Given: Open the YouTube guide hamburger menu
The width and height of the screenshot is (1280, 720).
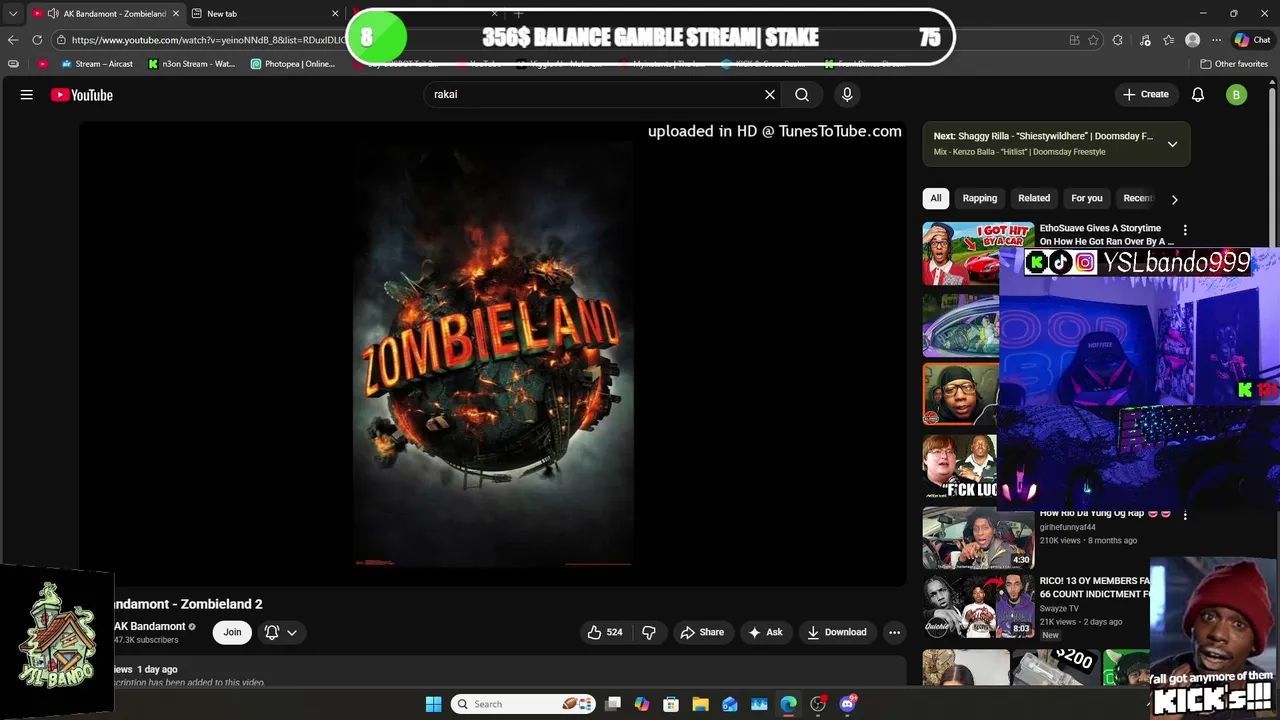Looking at the screenshot, I should [x=27, y=95].
